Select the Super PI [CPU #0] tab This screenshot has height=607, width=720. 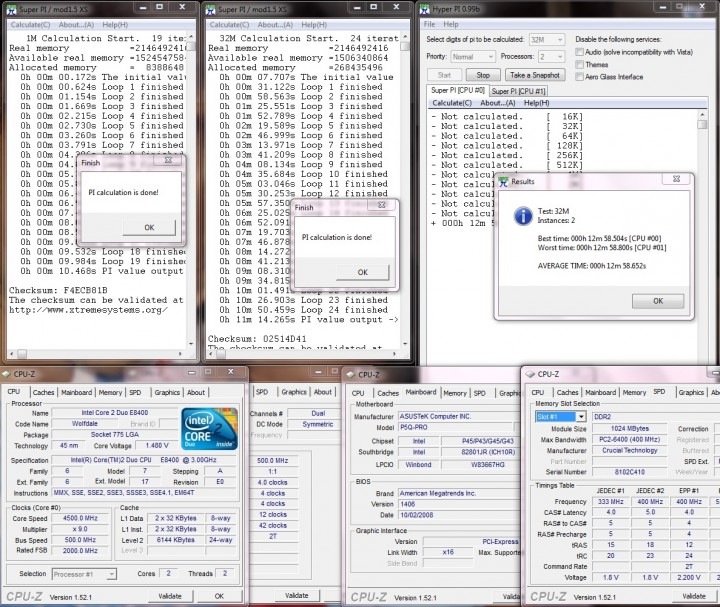click(458, 90)
